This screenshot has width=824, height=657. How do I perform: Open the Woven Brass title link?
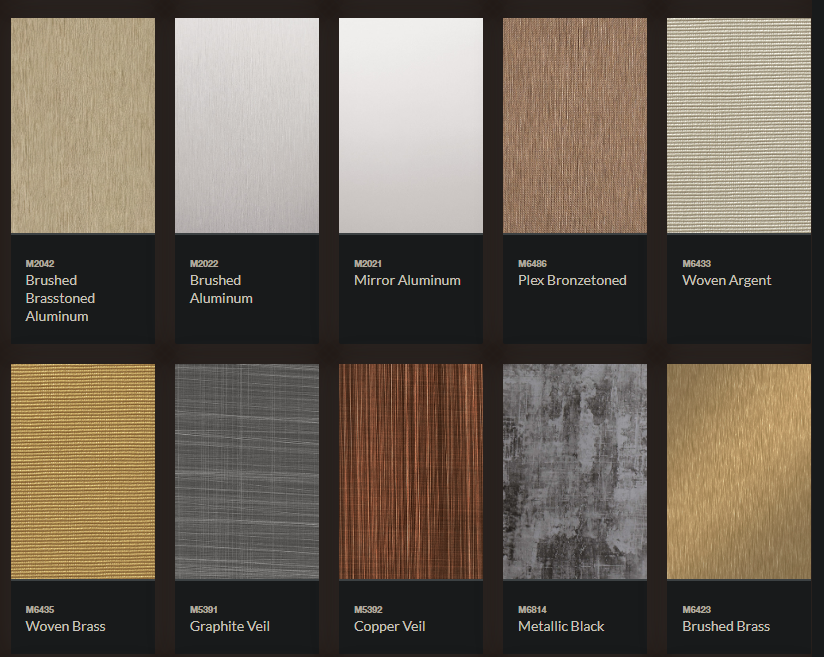65,626
